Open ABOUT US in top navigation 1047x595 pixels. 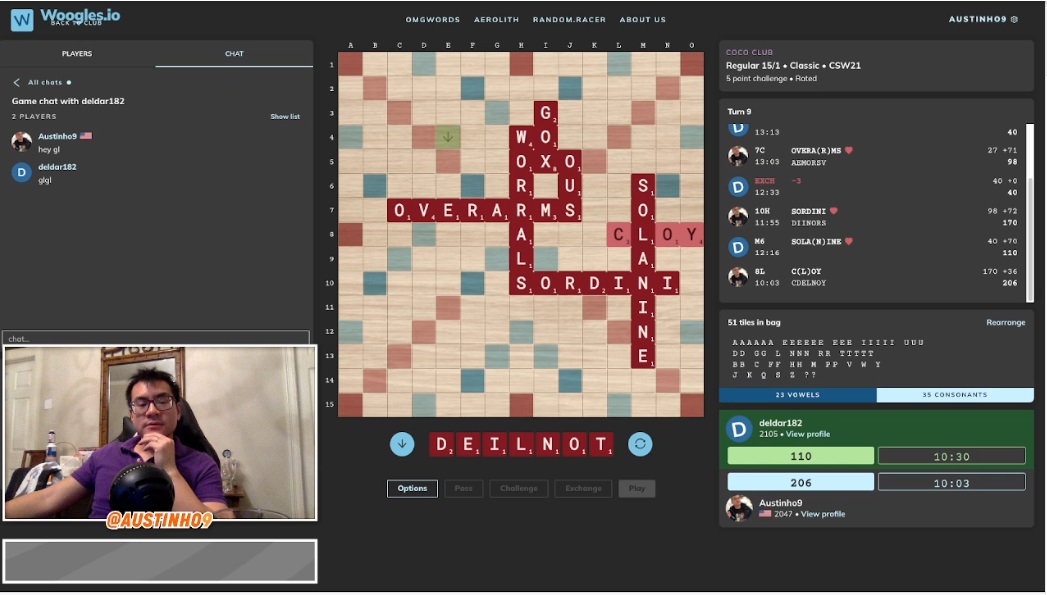[642, 20]
